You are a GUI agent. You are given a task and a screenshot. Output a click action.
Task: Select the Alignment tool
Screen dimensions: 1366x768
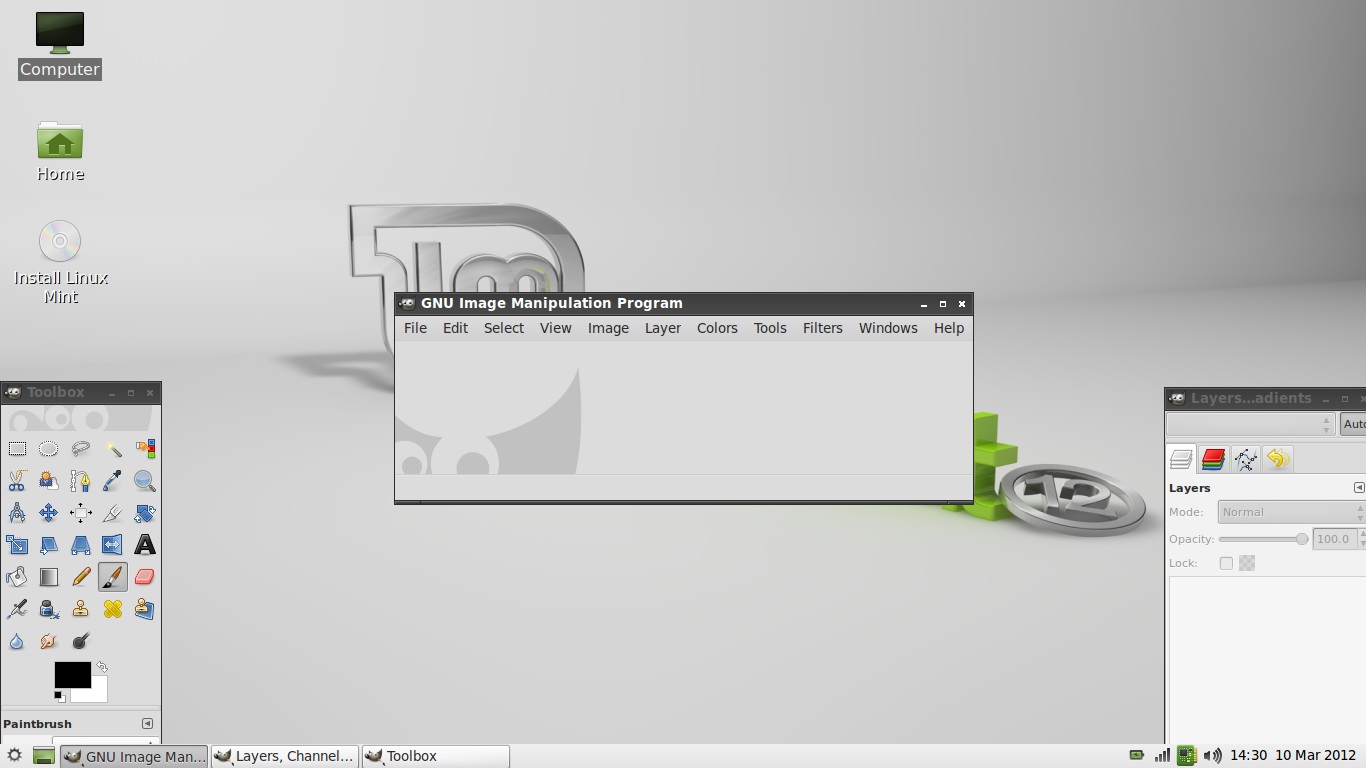click(81, 513)
